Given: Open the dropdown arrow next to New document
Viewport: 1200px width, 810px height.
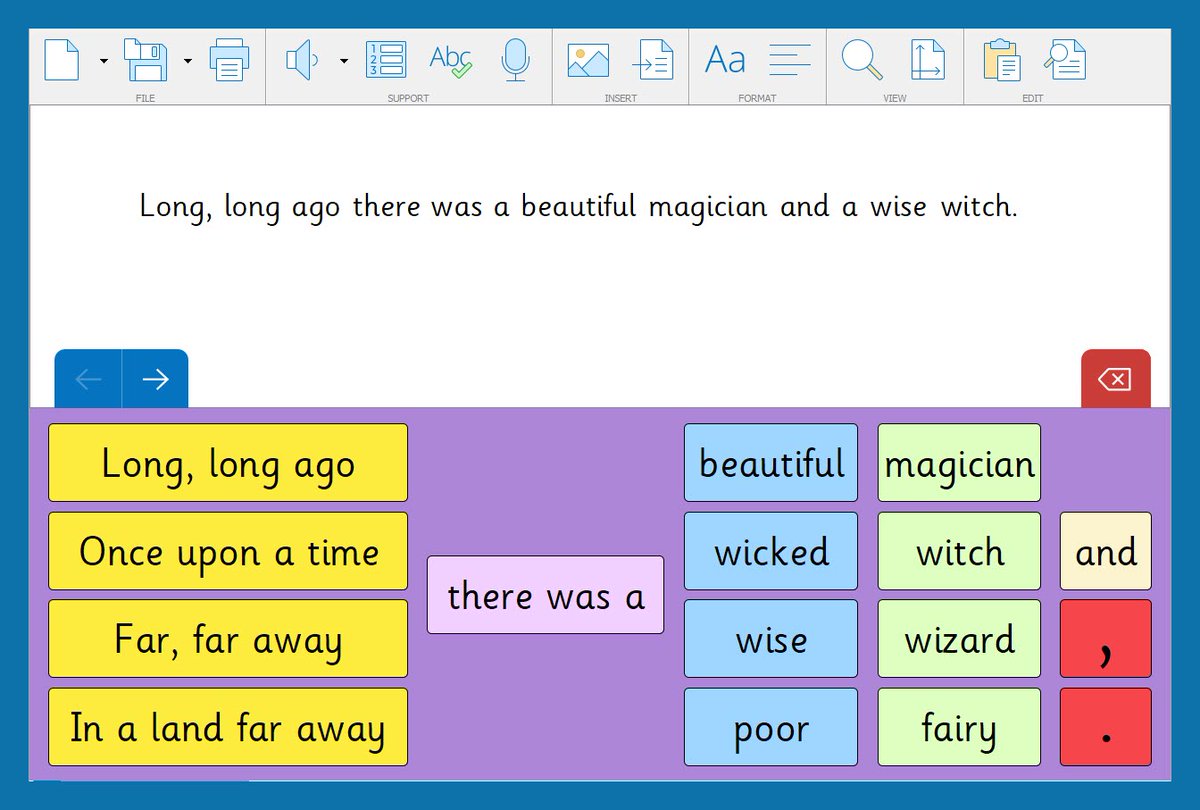Looking at the screenshot, I should 103,62.
